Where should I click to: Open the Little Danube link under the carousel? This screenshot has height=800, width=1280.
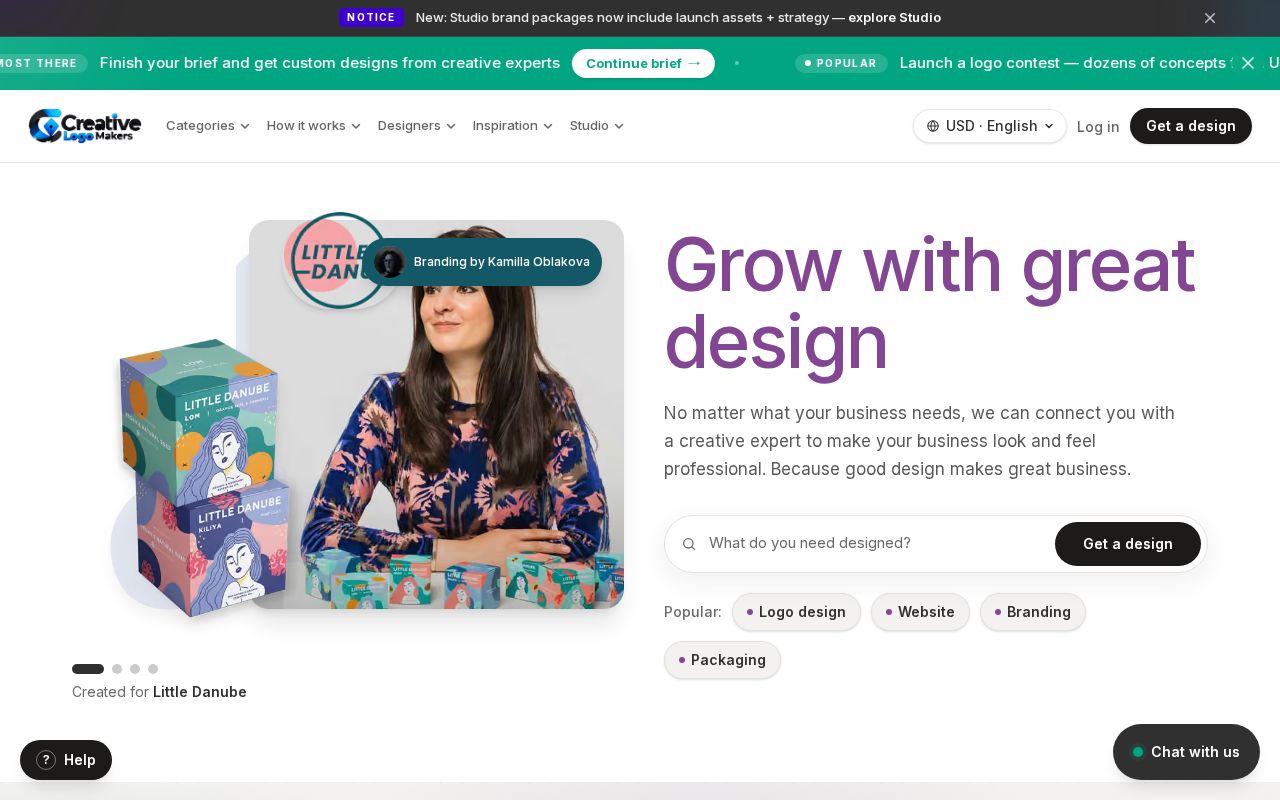200,692
